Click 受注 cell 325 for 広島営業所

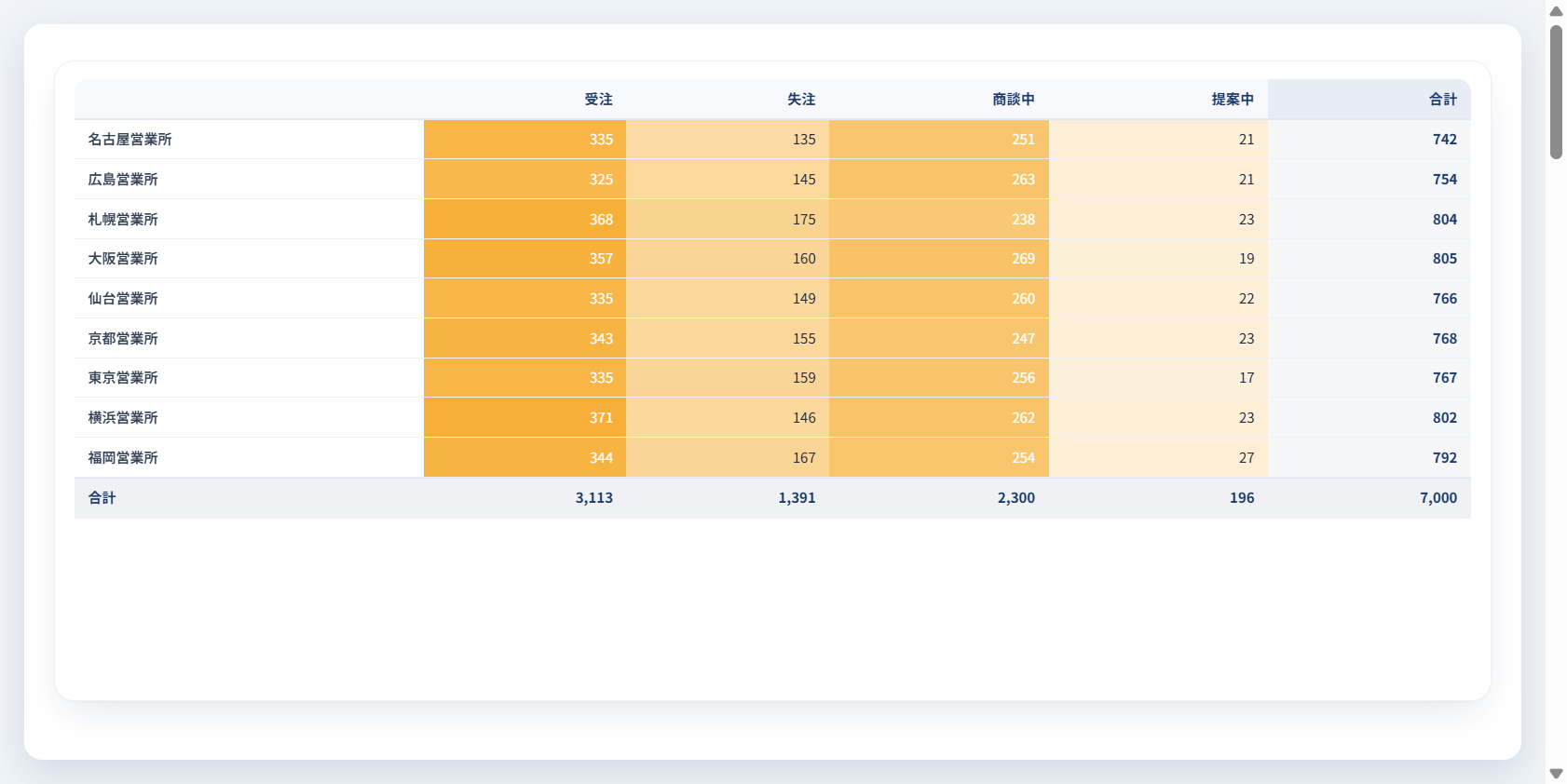coord(525,180)
